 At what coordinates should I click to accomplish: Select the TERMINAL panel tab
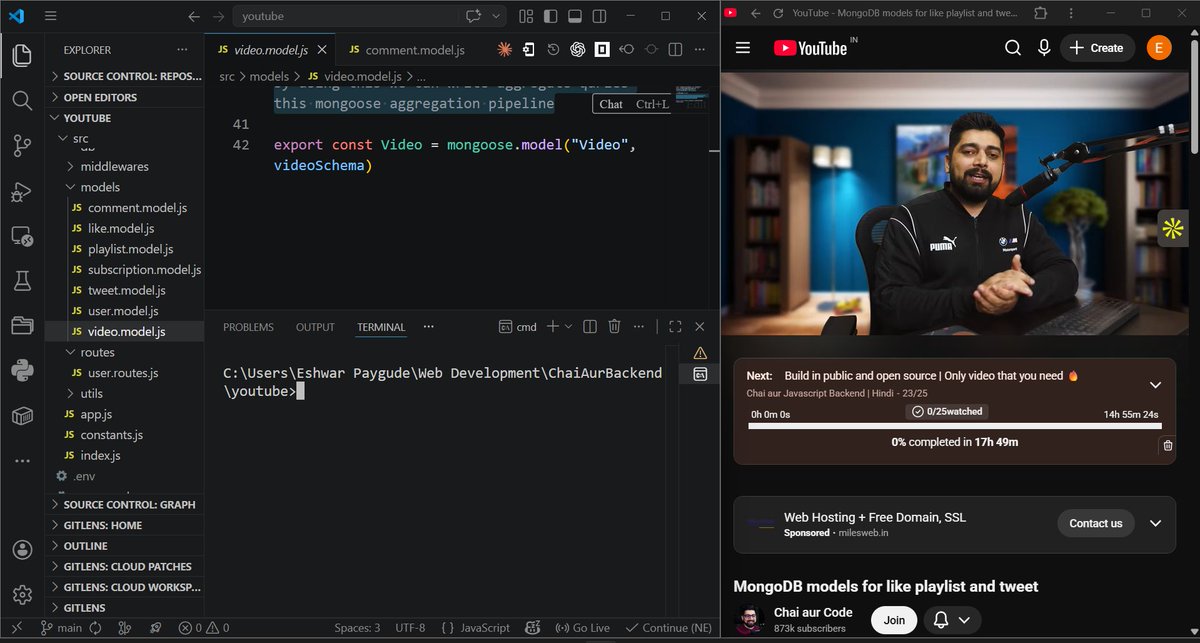point(381,327)
